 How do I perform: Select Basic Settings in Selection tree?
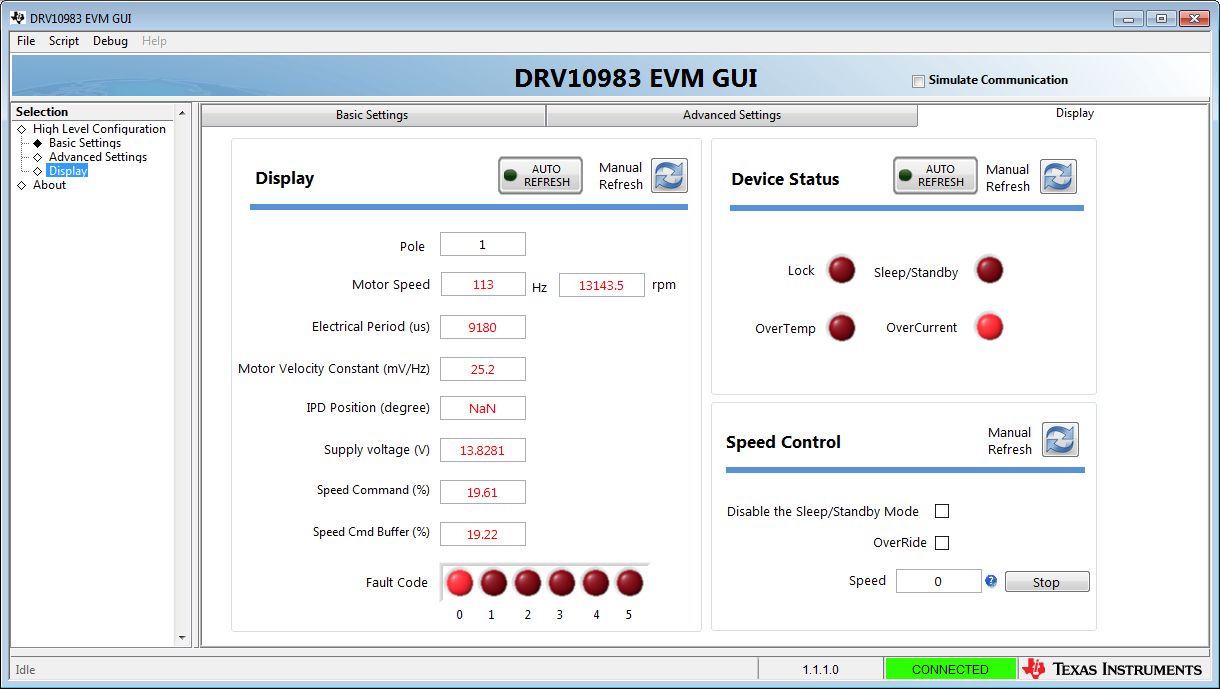(x=85, y=143)
